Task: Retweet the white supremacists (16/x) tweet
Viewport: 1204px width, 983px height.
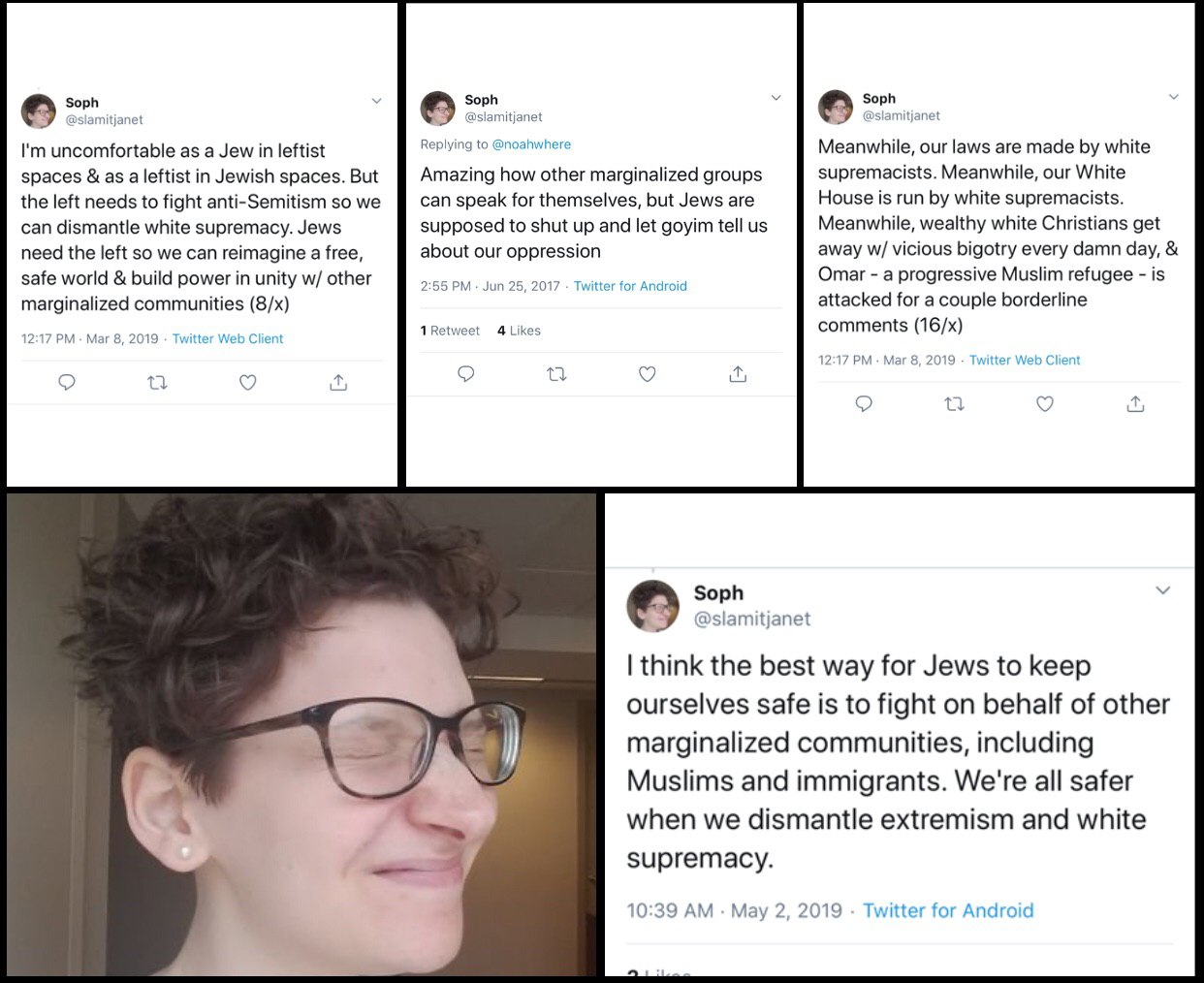Action: pyautogui.click(x=955, y=403)
